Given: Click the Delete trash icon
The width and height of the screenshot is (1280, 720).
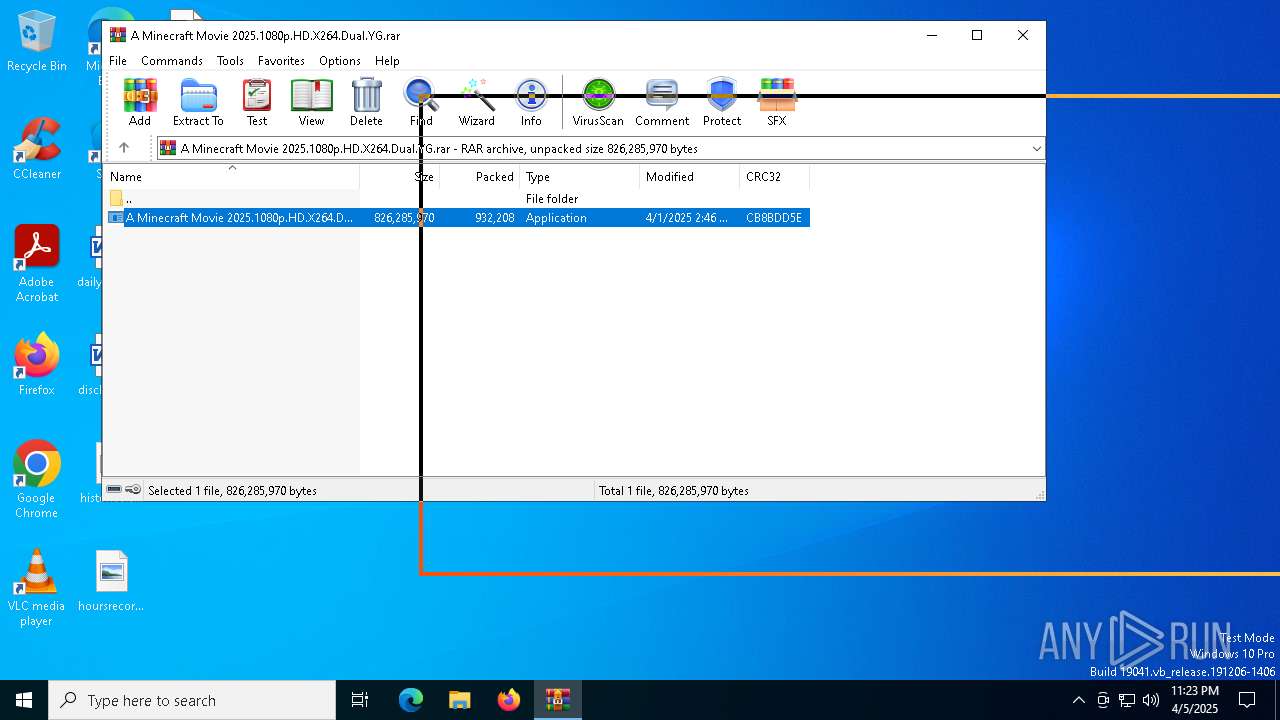Looking at the screenshot, I should click(366, 102).
